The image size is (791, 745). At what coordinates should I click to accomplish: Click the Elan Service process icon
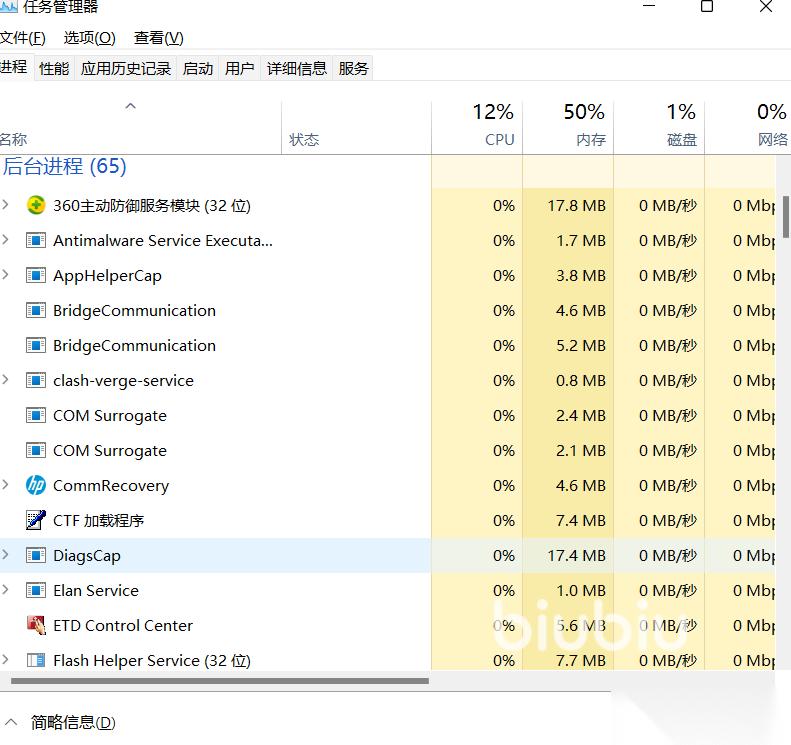[x=36, y=591]
